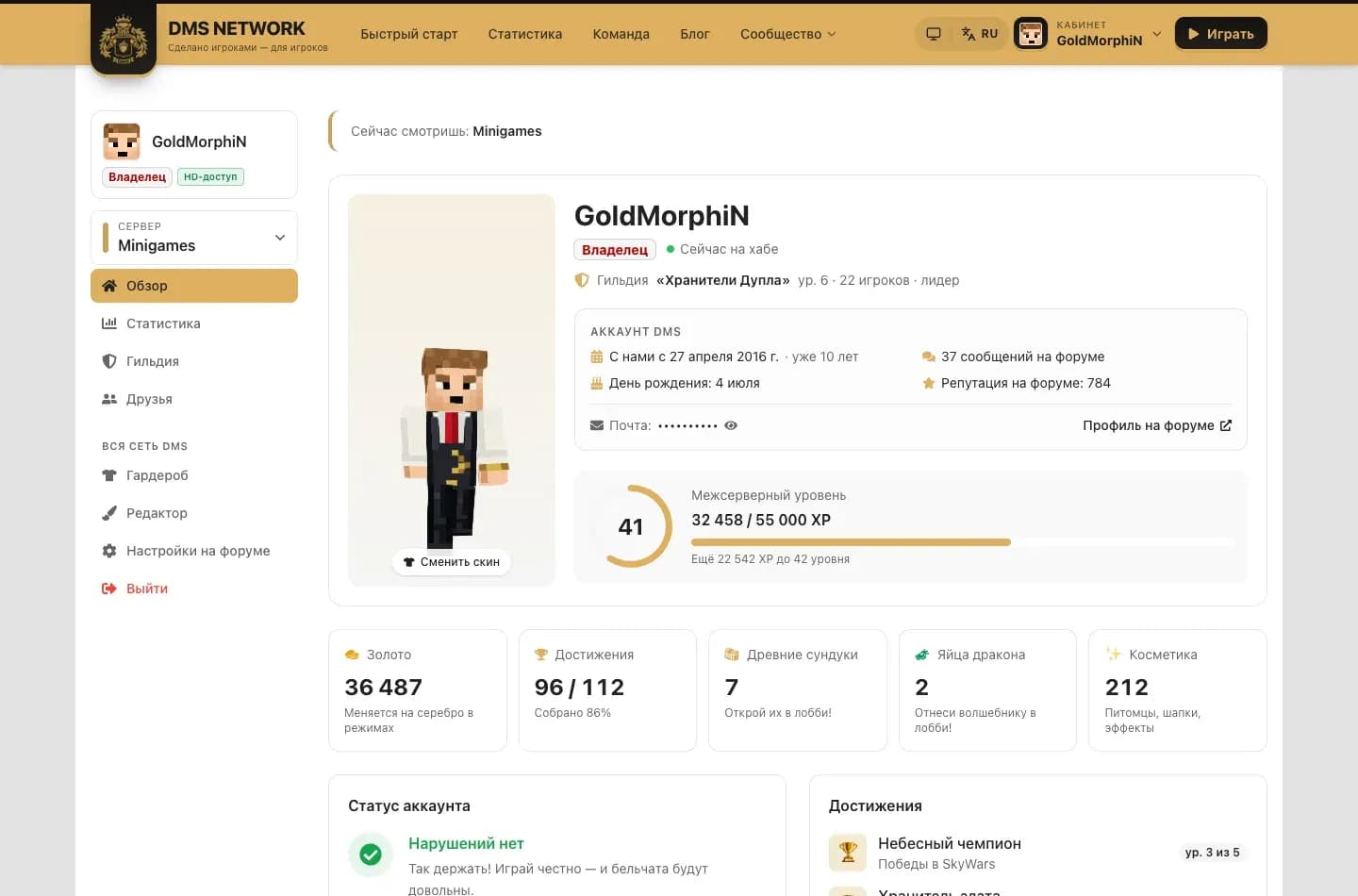Open Настройки на форуме

pyautogui.click(x=194, y=551)
